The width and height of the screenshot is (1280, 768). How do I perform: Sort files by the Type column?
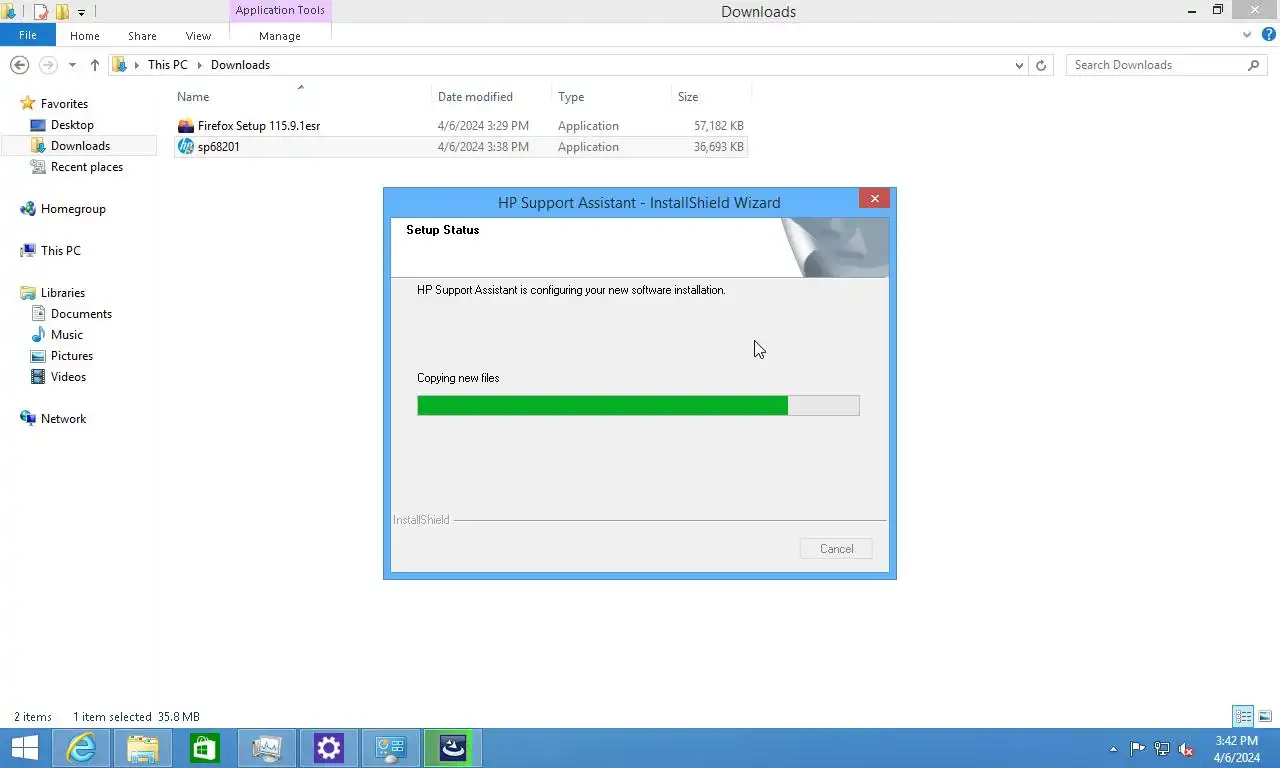coord(571,97)
